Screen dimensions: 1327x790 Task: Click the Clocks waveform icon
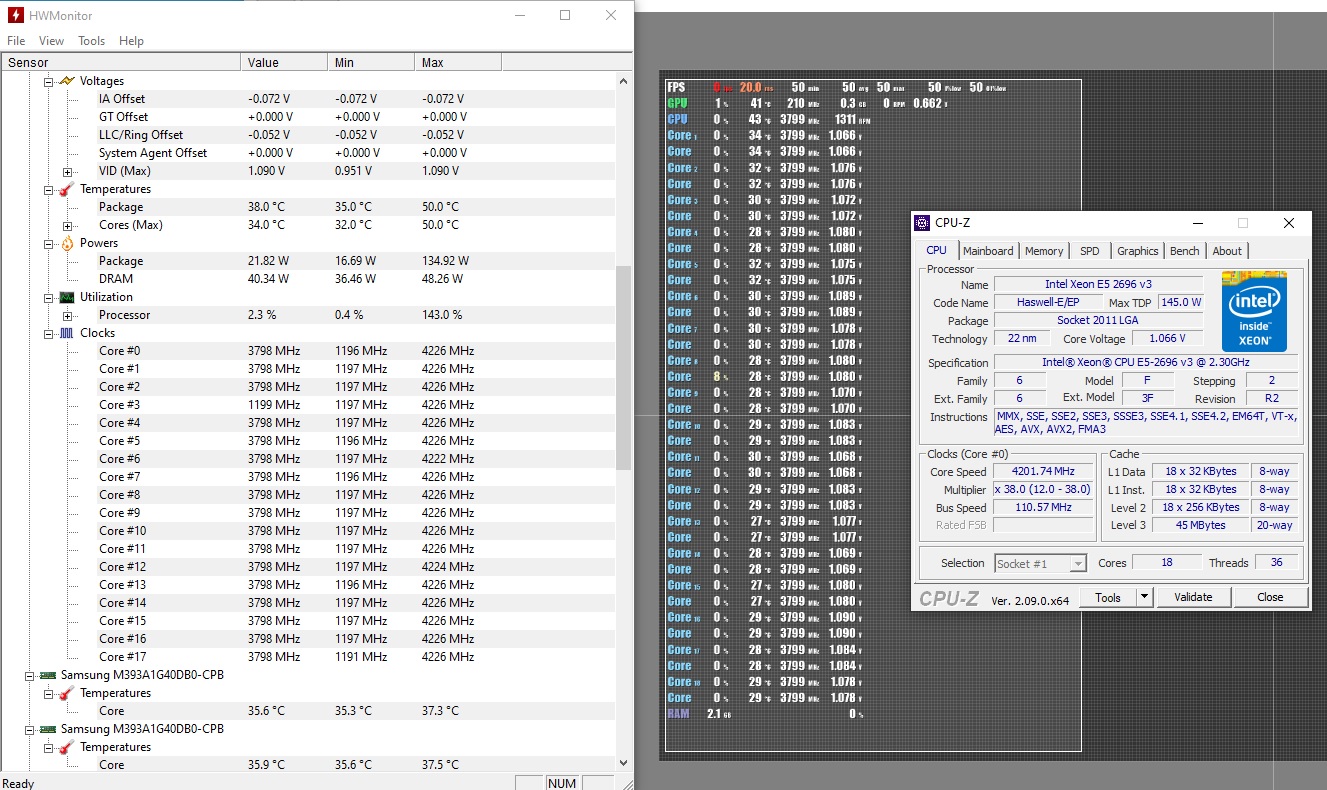[x=67, y=333]
